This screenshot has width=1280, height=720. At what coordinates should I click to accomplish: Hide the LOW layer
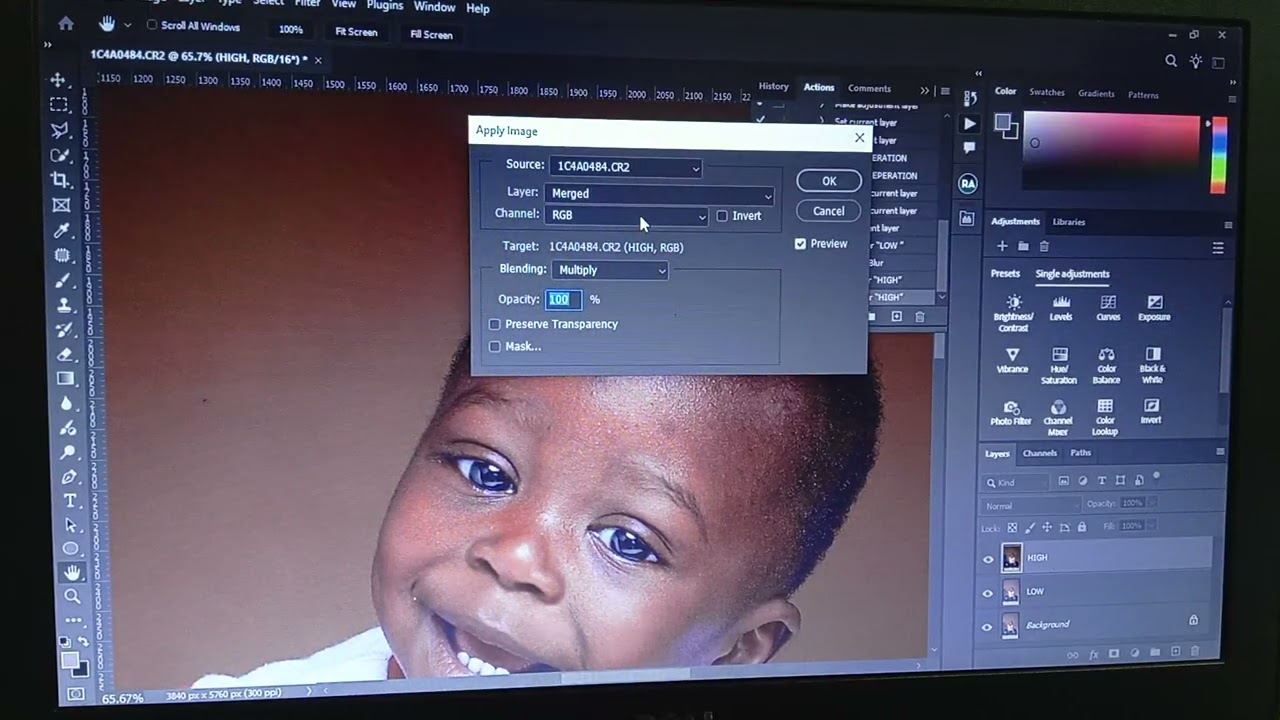(988, 593)
